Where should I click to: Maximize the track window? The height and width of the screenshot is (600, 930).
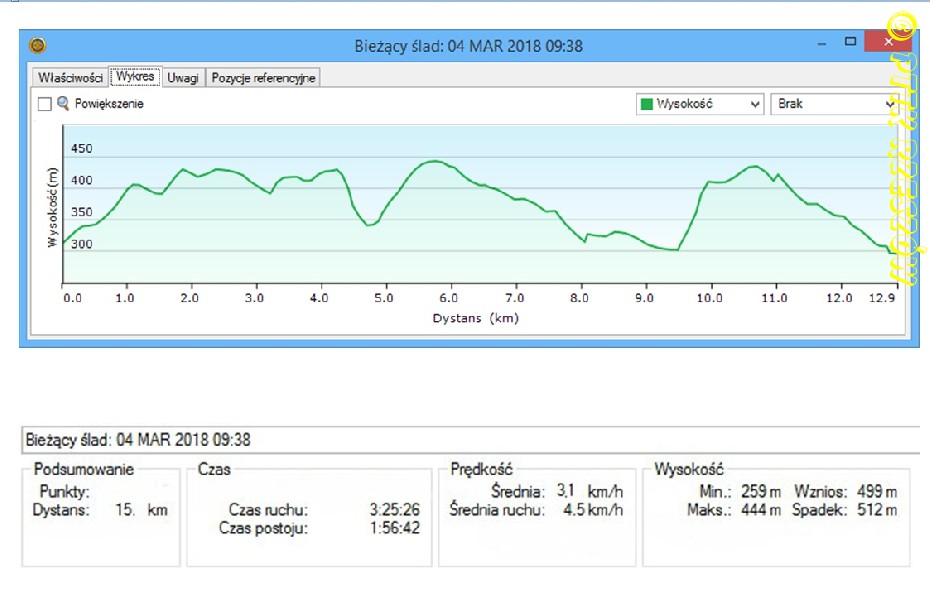click(851, 43)
